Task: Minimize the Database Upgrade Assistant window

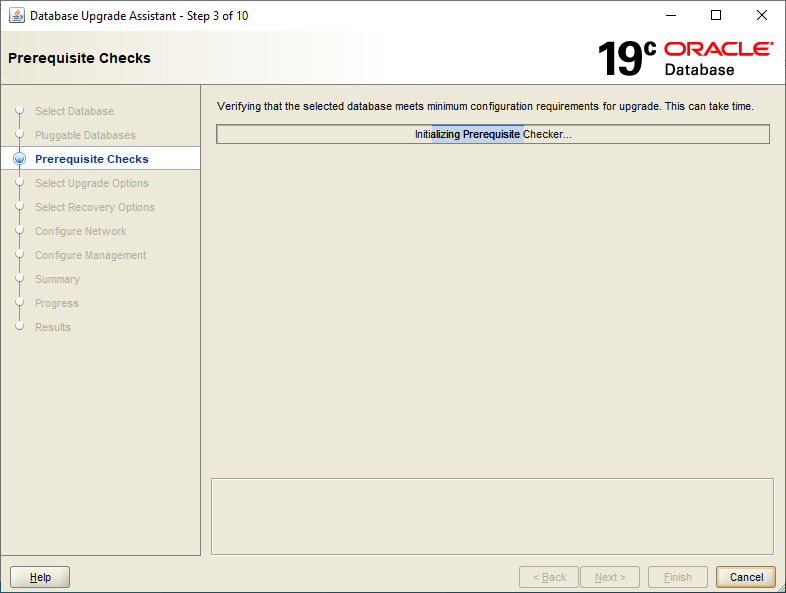Action: click(671, 16)
